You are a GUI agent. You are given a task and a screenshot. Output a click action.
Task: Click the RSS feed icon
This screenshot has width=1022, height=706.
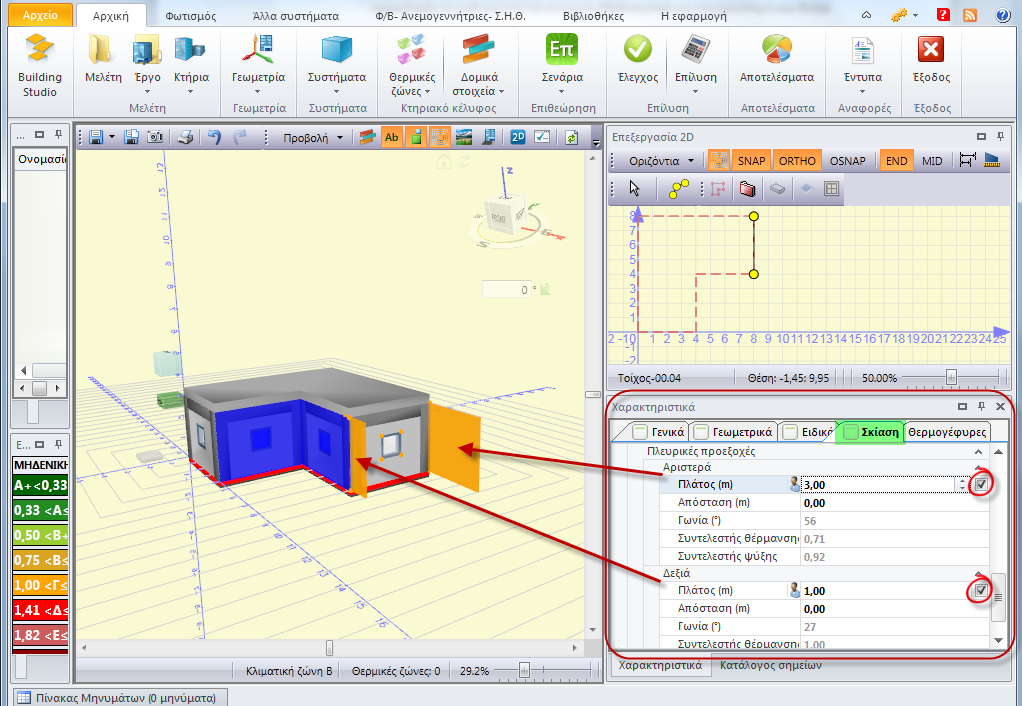(970, 15)
